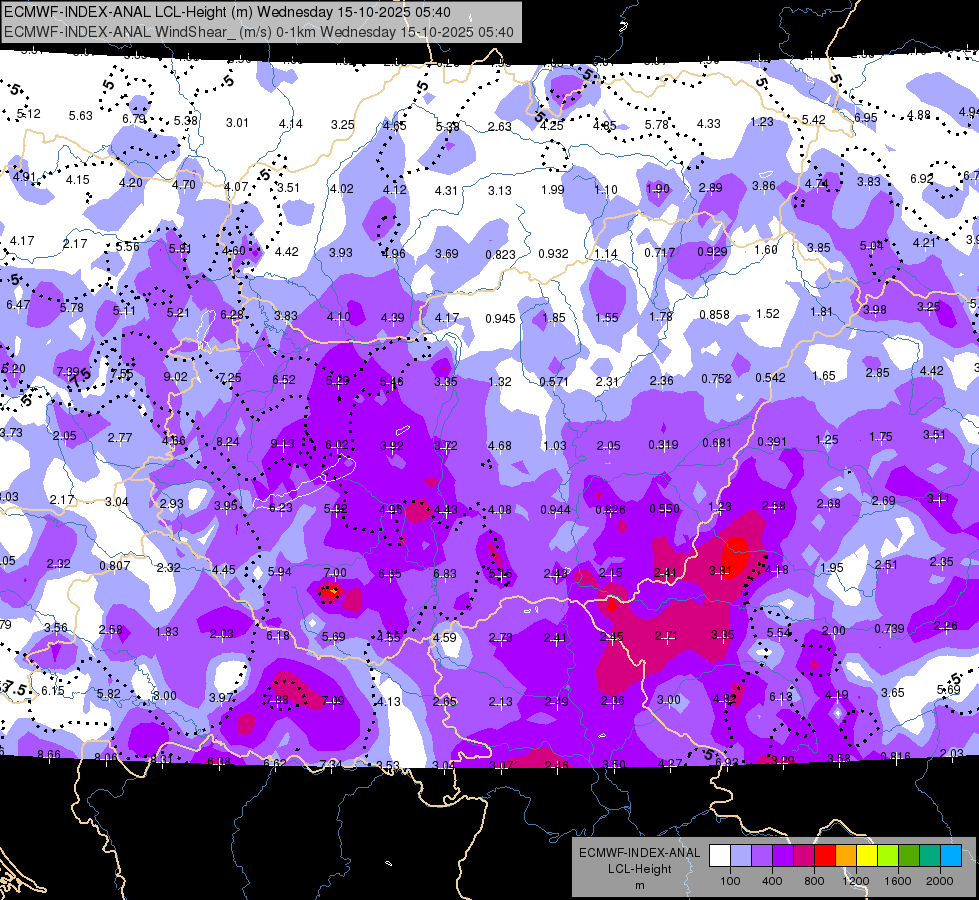The image size is (979, 900).
Task: Click the wind shear value 6.95
Action: (x=866, y=117)
